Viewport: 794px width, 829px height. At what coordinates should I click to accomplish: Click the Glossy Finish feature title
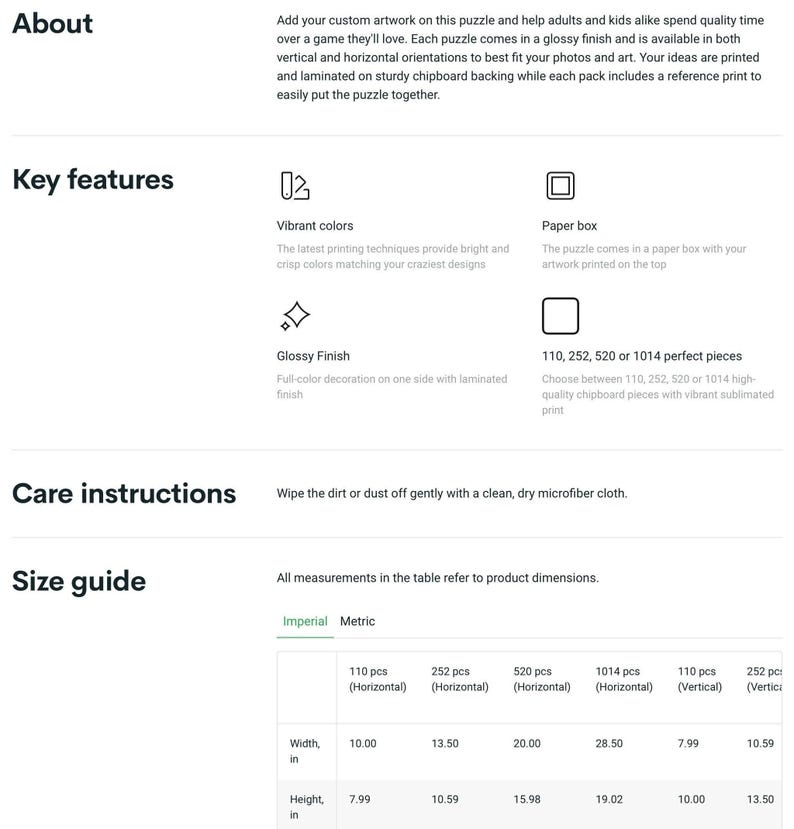[x=313, y=356]
